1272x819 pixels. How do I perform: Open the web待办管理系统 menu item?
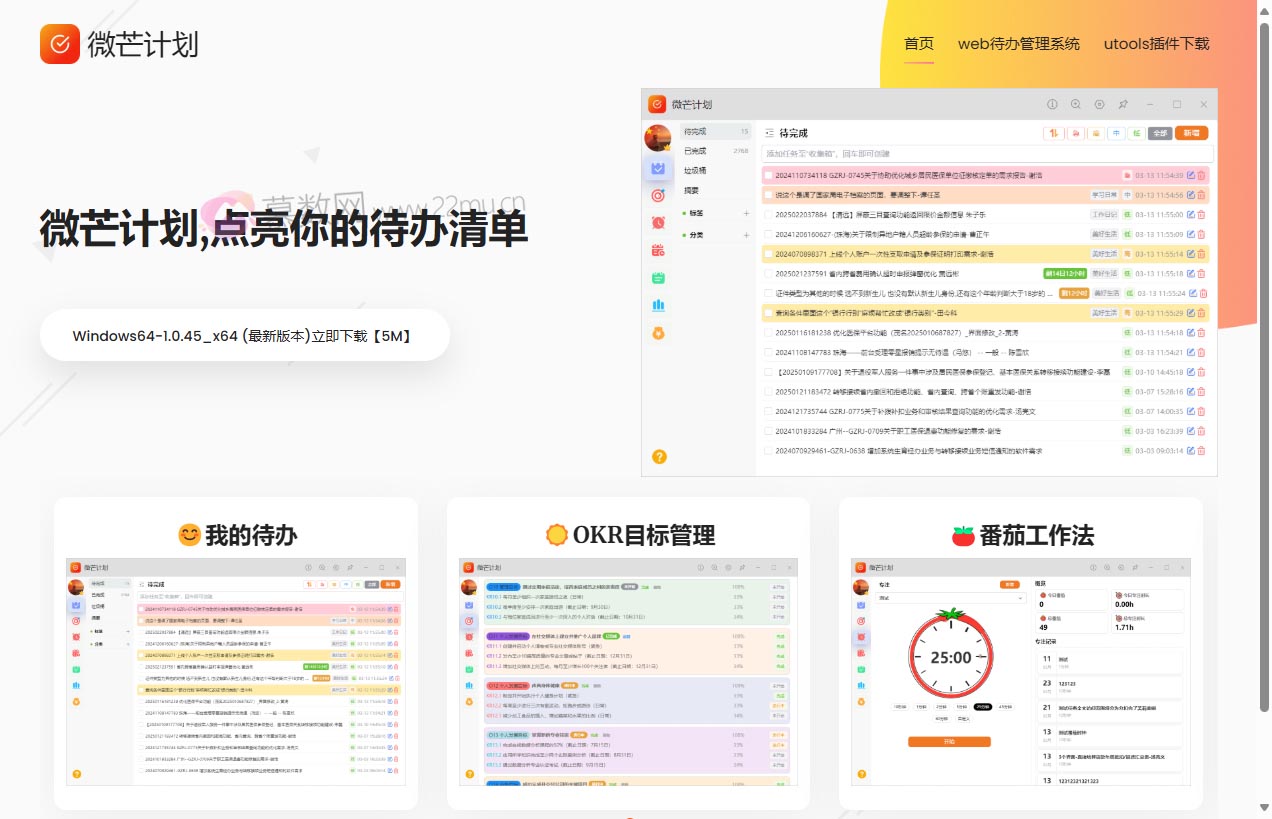click(x=1018, y=44)
